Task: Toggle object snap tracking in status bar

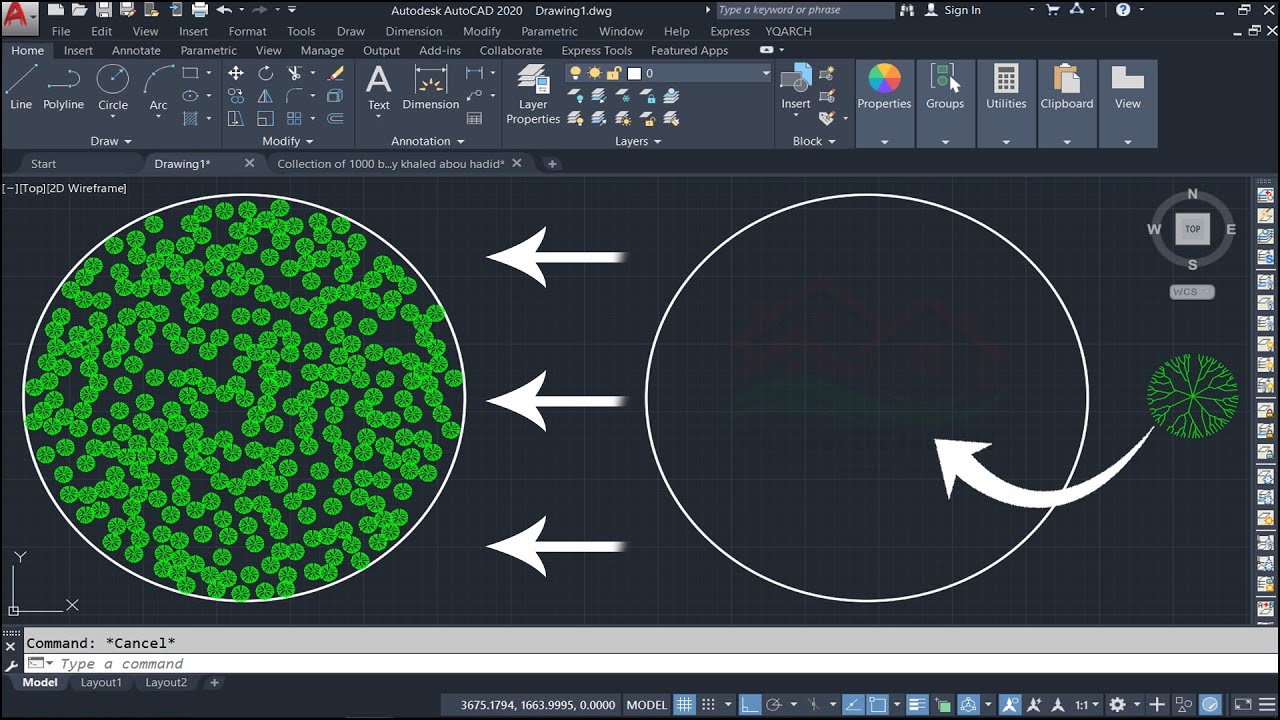Action: click(x=853, y=705)
